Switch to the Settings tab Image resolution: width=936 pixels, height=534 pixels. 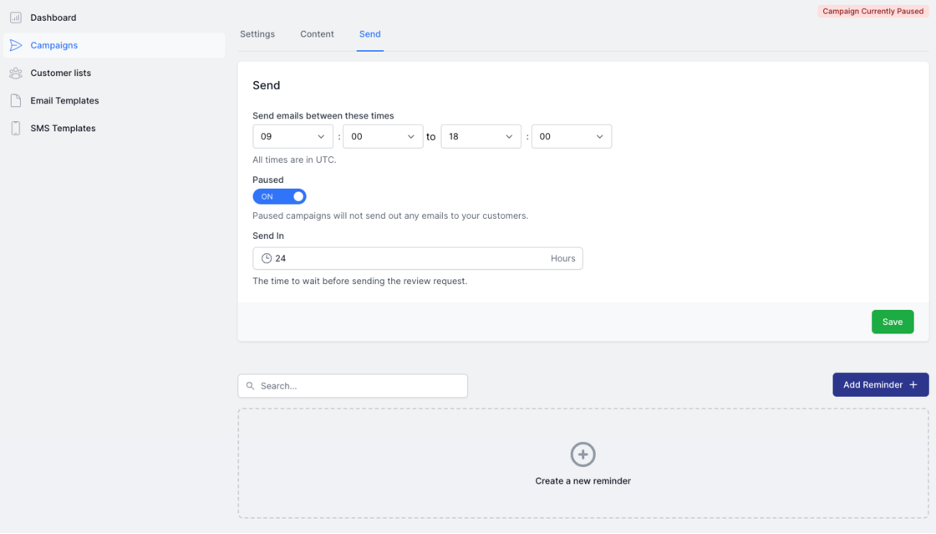click(257, 34)
